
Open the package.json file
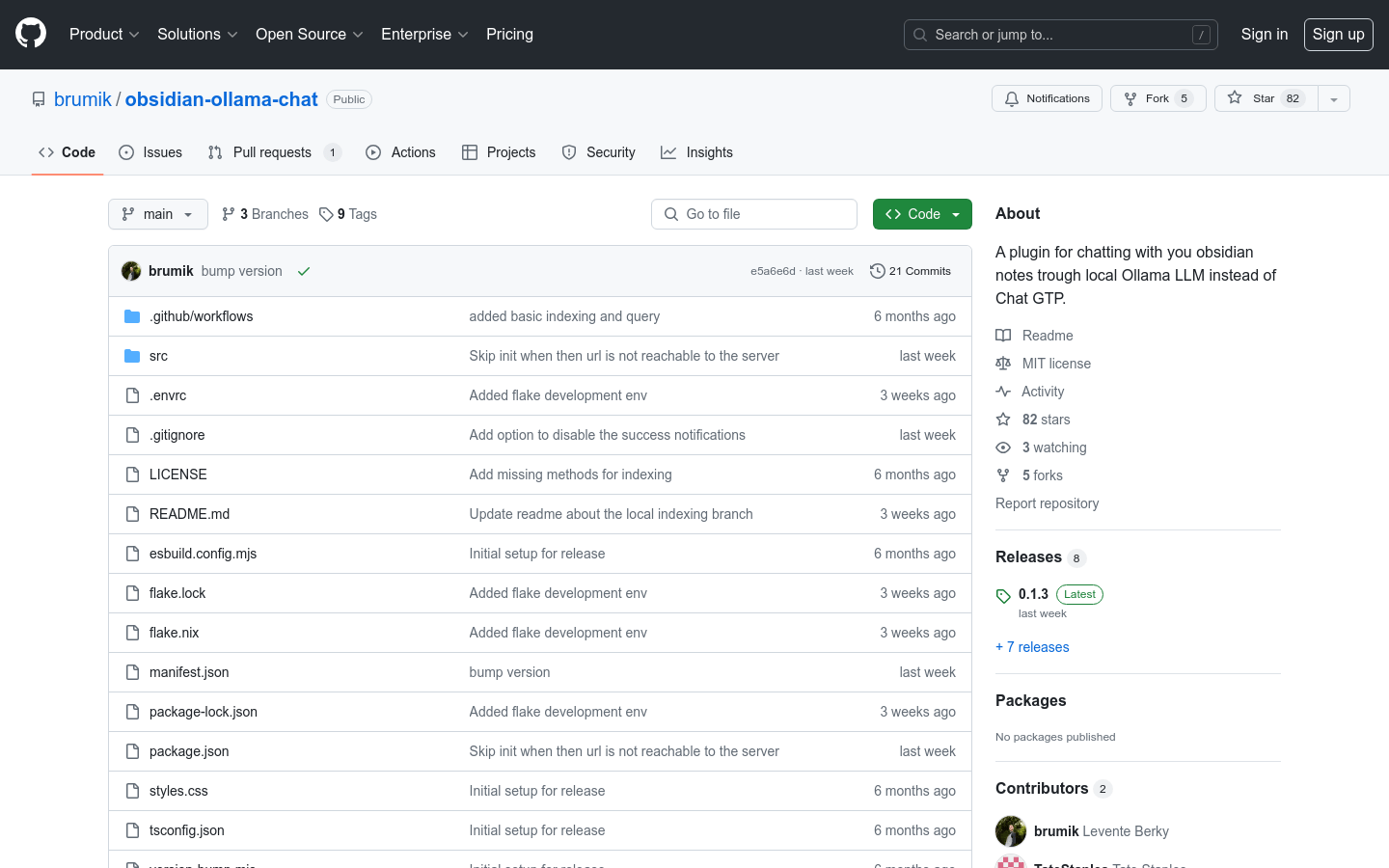[x=189, y=751]
